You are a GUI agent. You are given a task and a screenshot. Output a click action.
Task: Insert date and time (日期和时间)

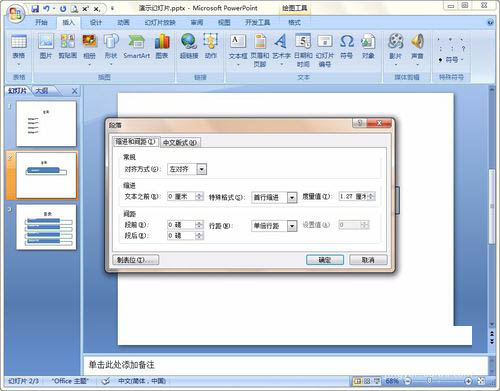pos(303,51)
